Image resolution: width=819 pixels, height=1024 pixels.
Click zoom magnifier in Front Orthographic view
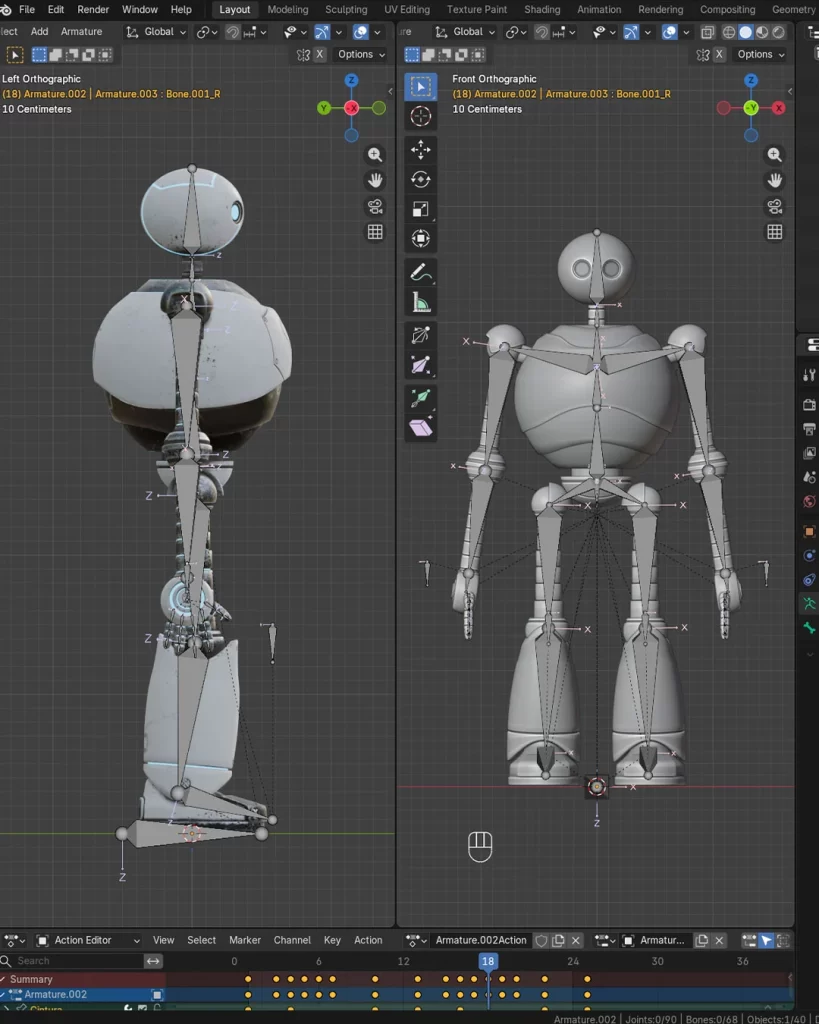[x=775, y=155]
